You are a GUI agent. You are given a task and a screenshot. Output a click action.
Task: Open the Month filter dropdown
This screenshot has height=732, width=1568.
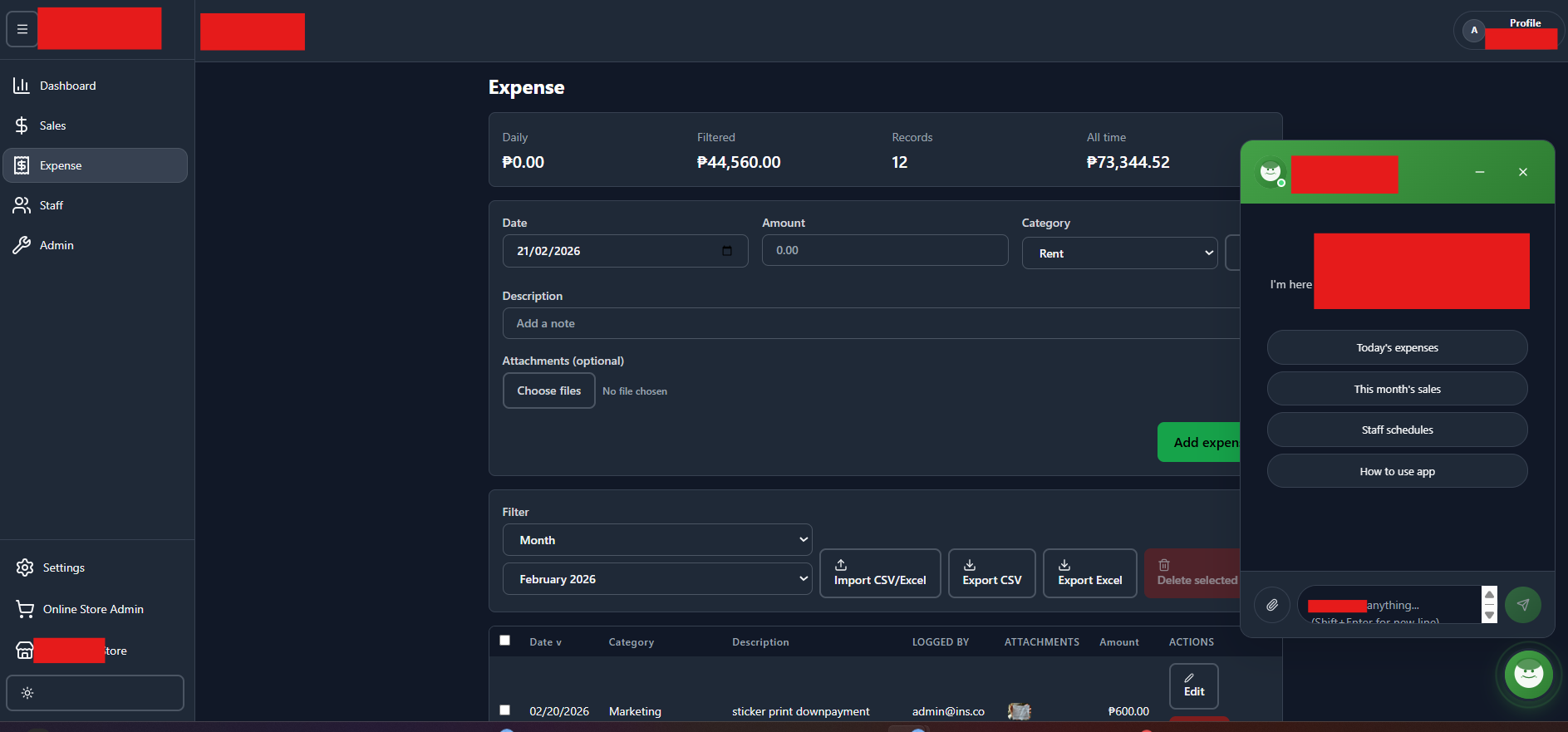pyautogui.click(x=656, y=540)
